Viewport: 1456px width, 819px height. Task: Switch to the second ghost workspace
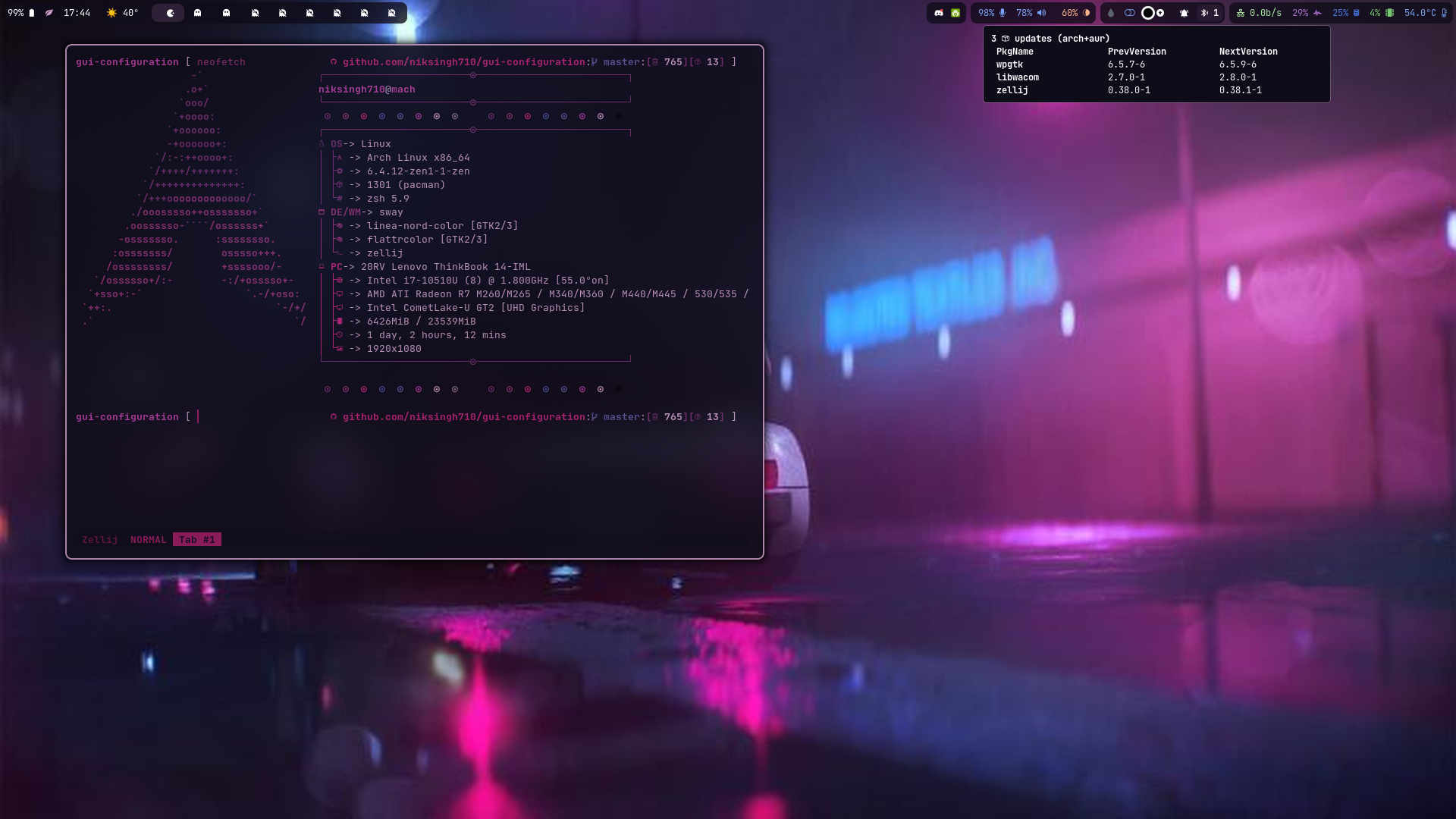(x=226, y=13)
